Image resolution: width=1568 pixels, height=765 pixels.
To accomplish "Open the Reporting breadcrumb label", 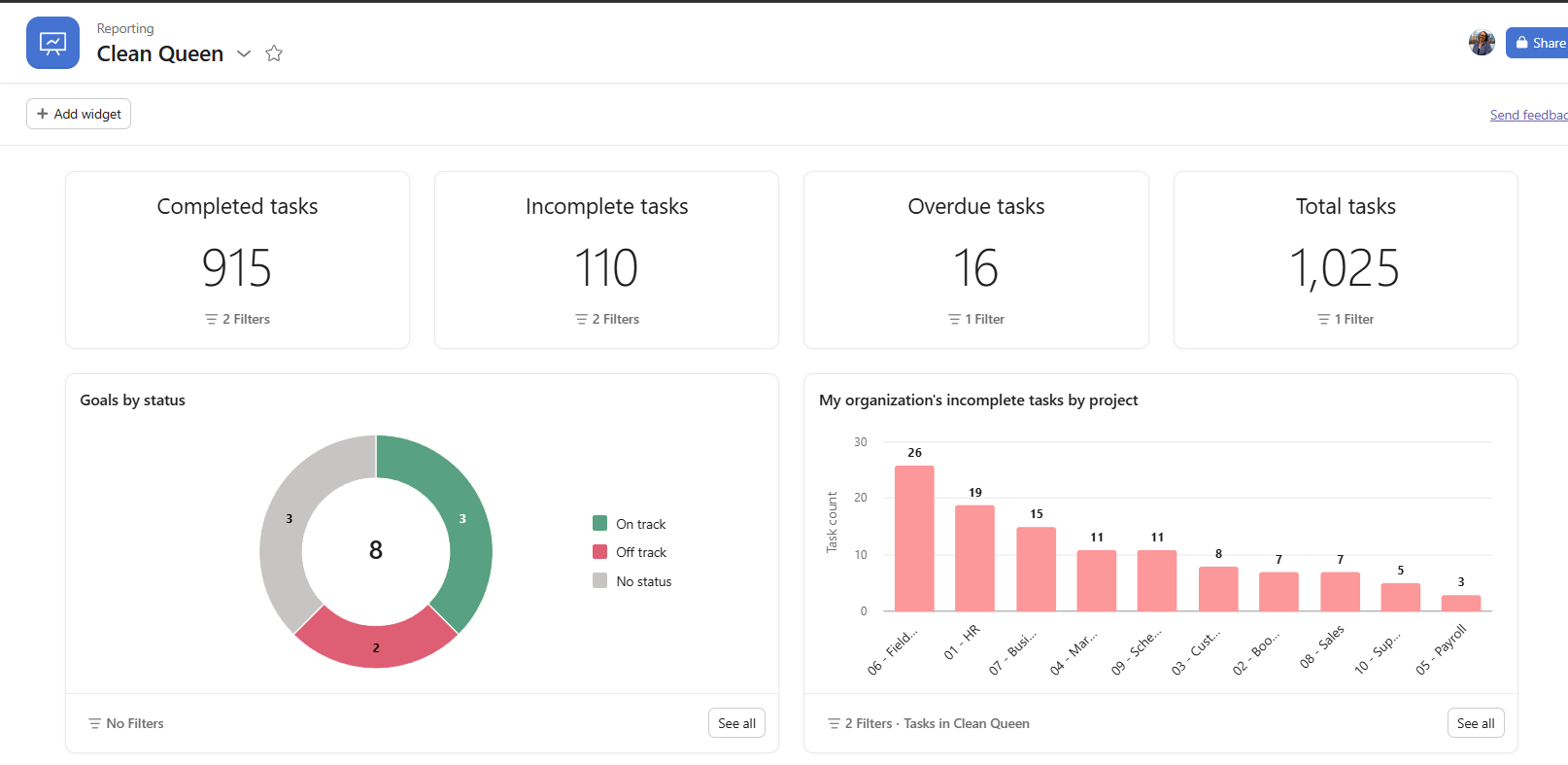I will point(125,28).
